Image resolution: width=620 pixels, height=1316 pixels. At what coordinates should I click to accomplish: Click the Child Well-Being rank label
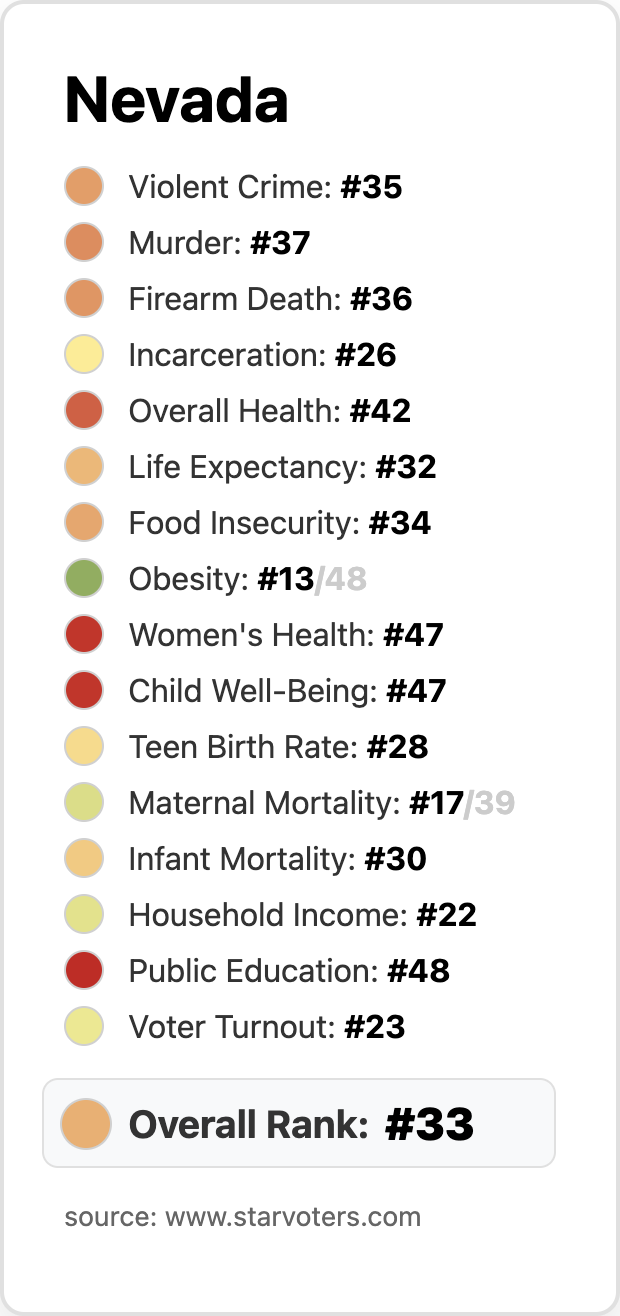click(x=287, y=691)
